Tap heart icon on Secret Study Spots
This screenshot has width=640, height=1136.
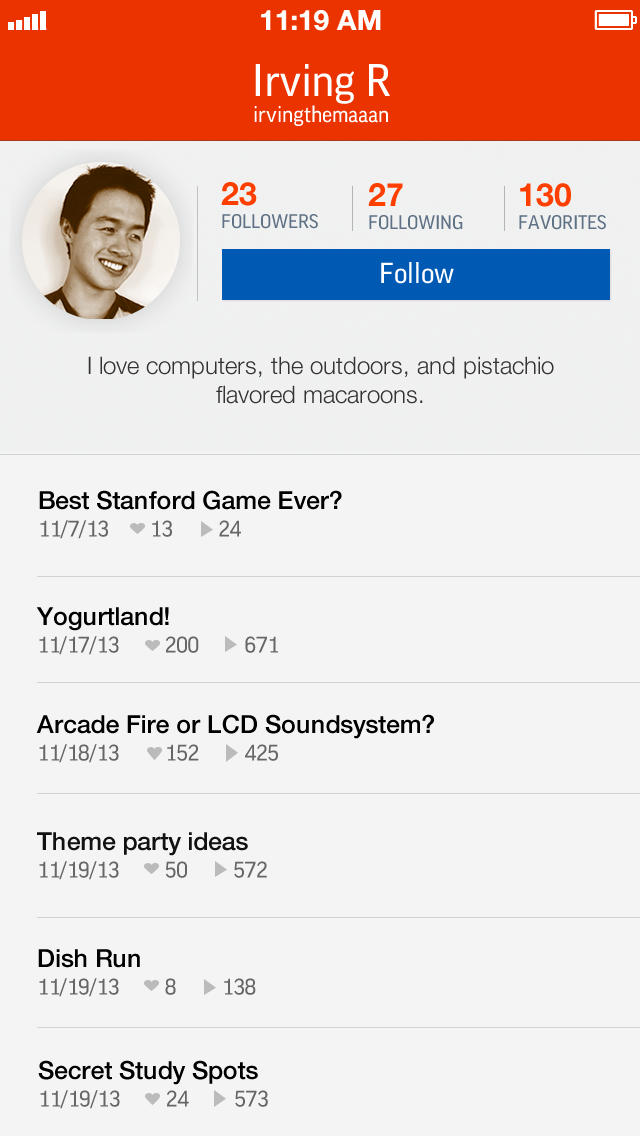[153, 1099]
